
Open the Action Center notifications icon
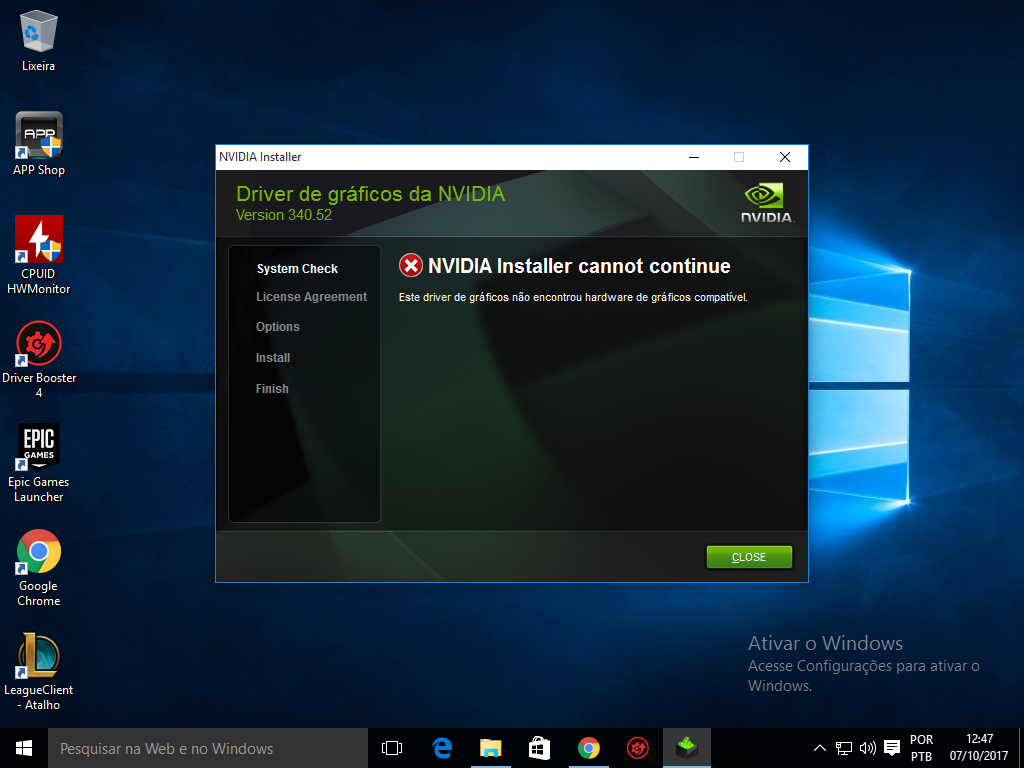(x=891, y=748)
